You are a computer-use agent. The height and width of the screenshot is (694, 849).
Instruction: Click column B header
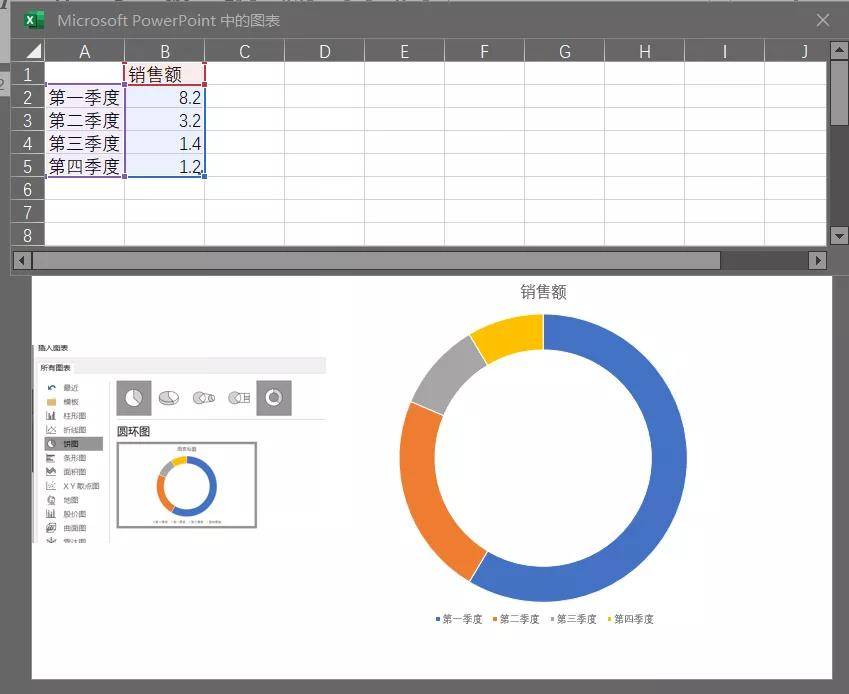(x=164, y=51)
